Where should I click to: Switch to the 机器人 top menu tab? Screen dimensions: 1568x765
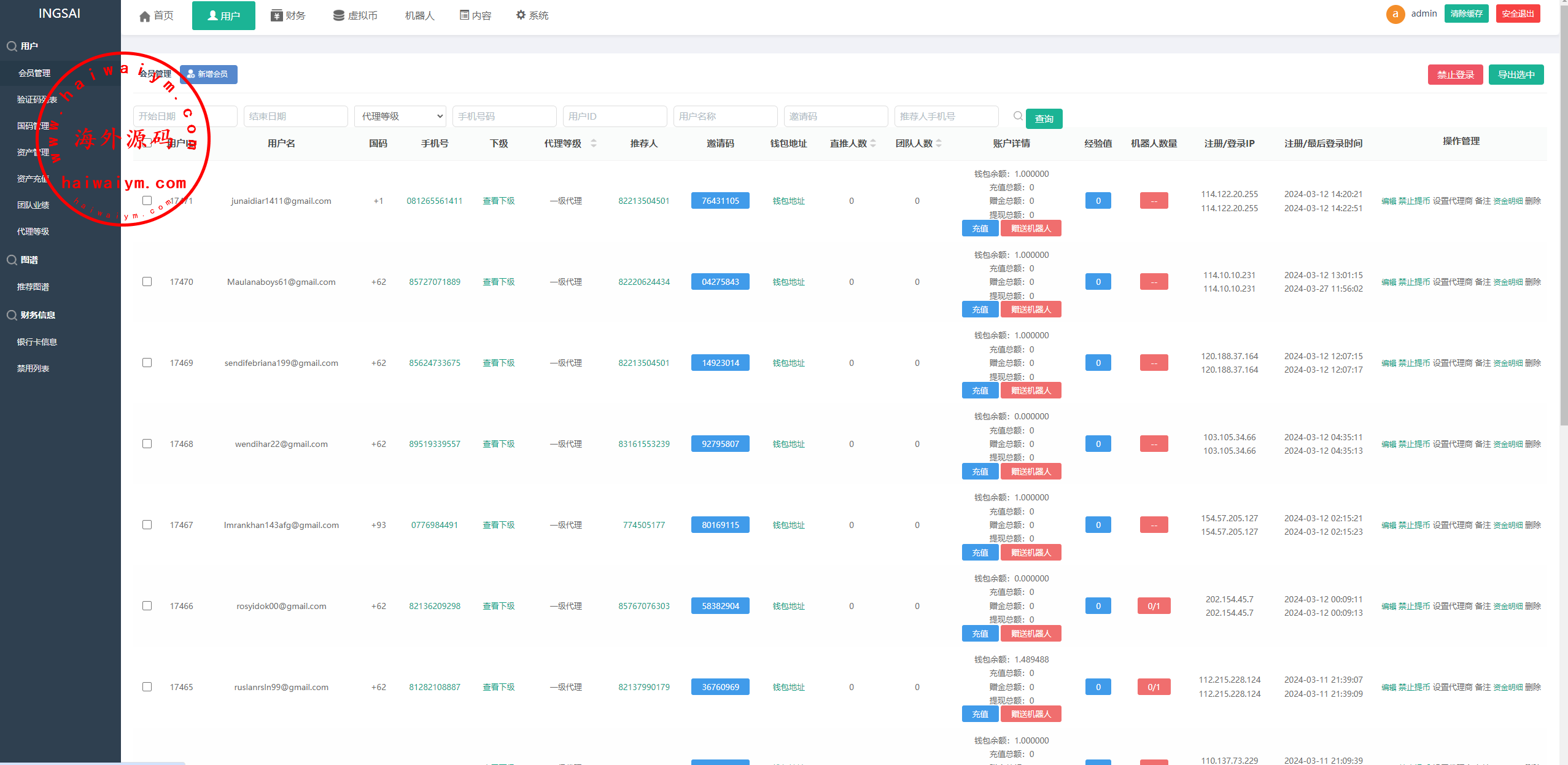(x=419, y=16)
